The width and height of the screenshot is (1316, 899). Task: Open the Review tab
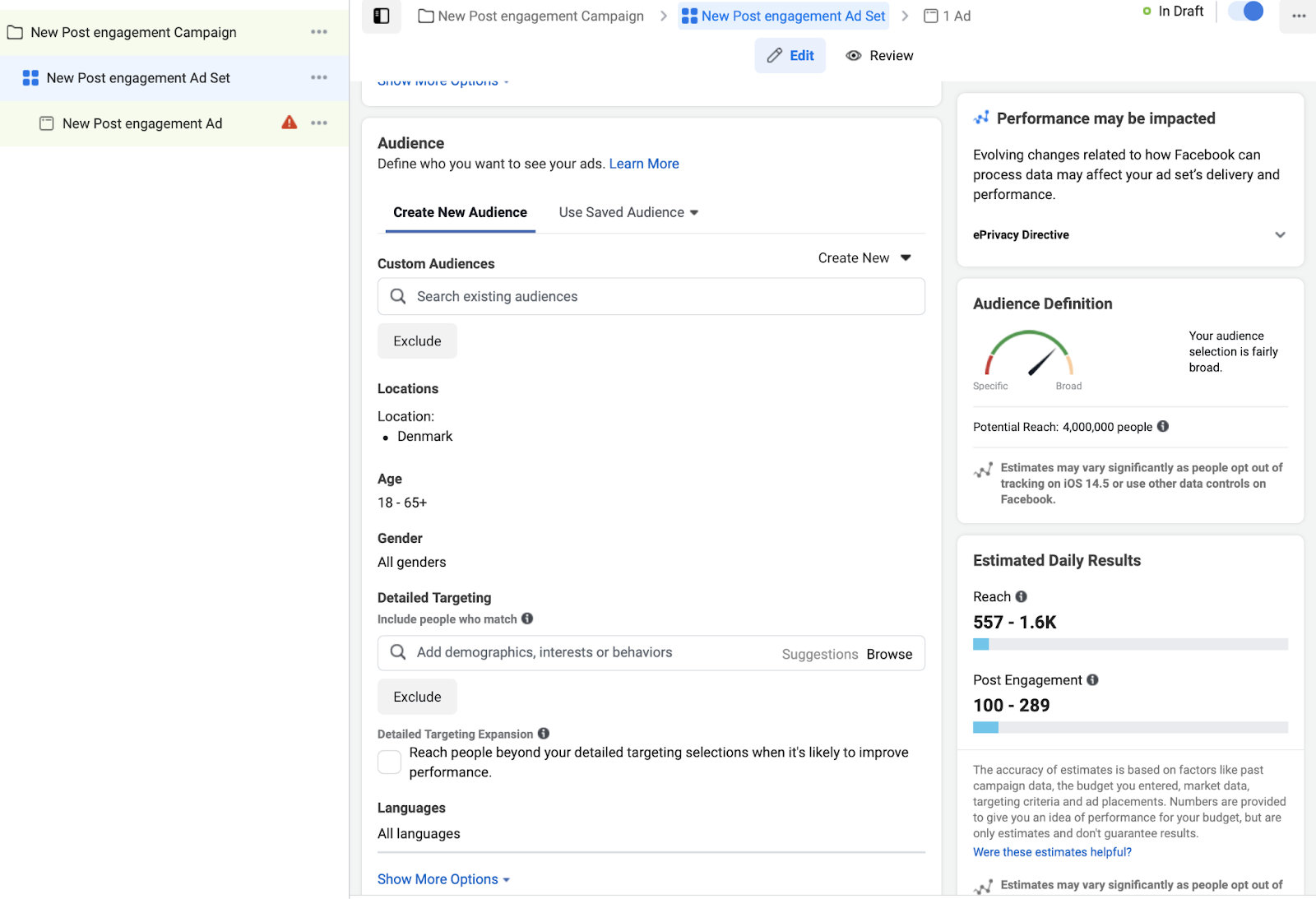tap(878, 55)
